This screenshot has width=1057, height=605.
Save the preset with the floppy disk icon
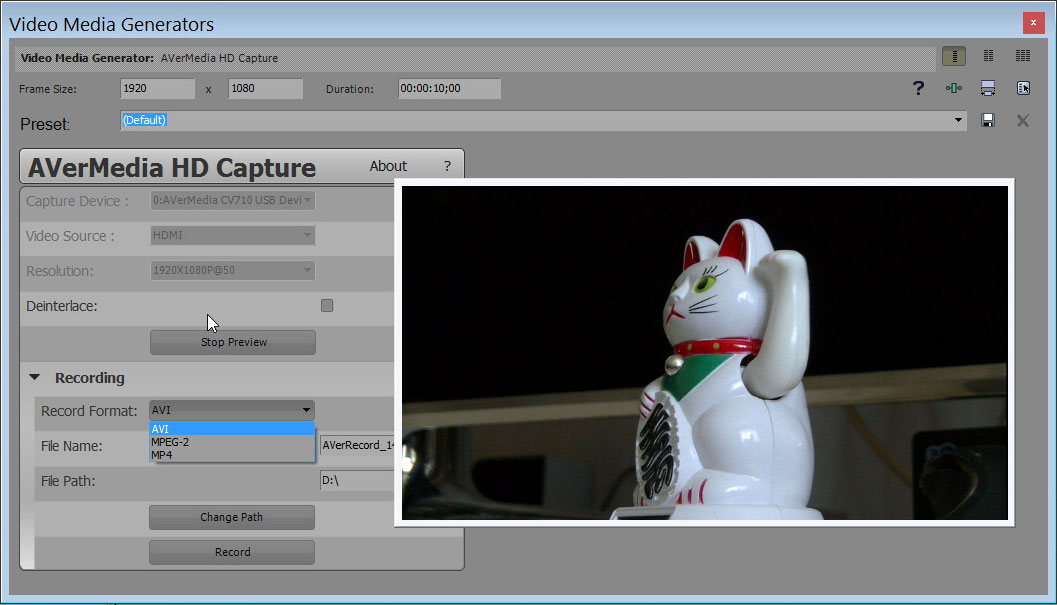[988, 120]
